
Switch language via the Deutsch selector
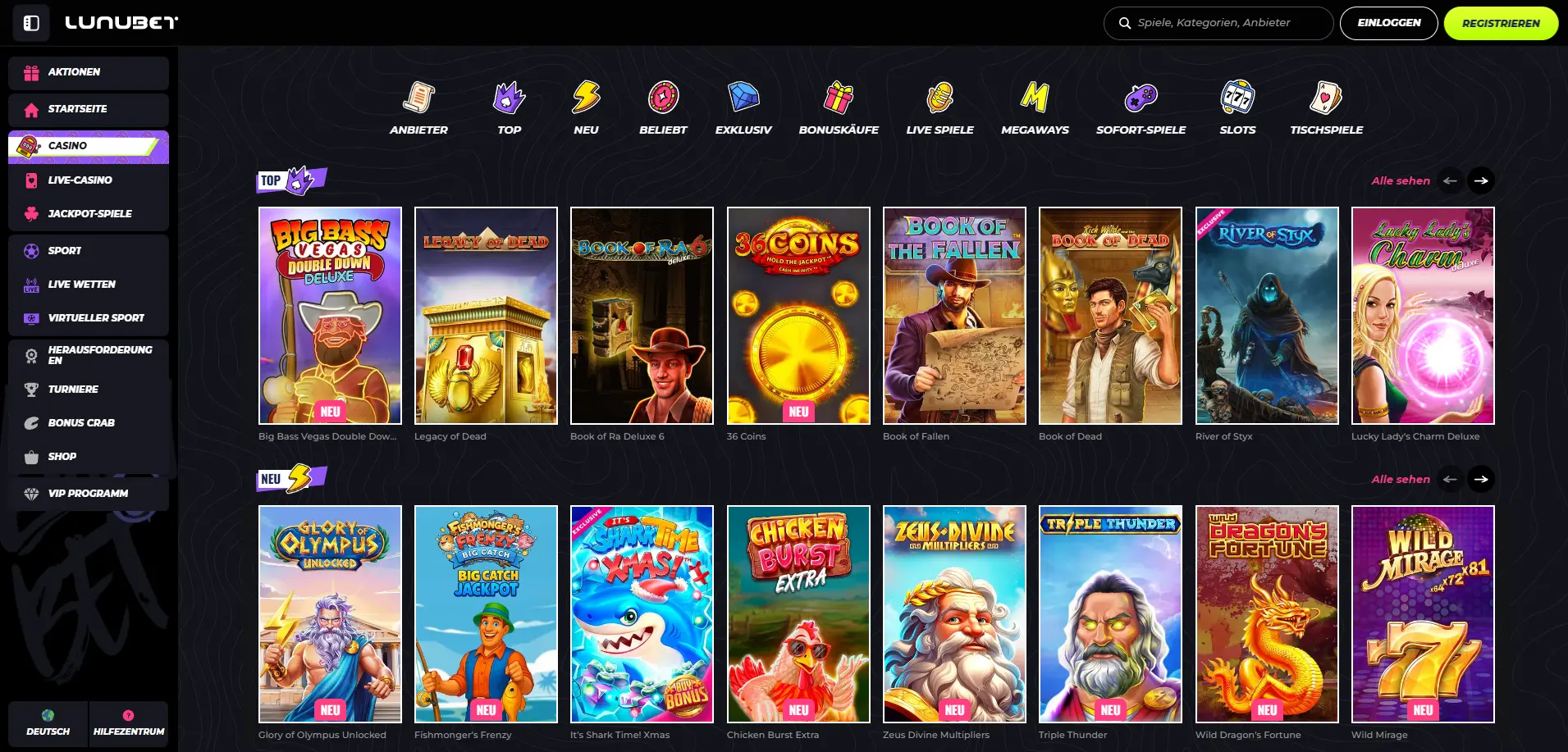48,723
